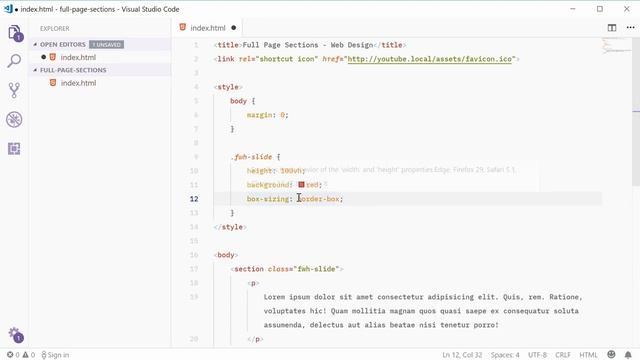Viewport: 640px width, 360px height.
Task: Click the box-sizing property text
Action: point(267,199)
